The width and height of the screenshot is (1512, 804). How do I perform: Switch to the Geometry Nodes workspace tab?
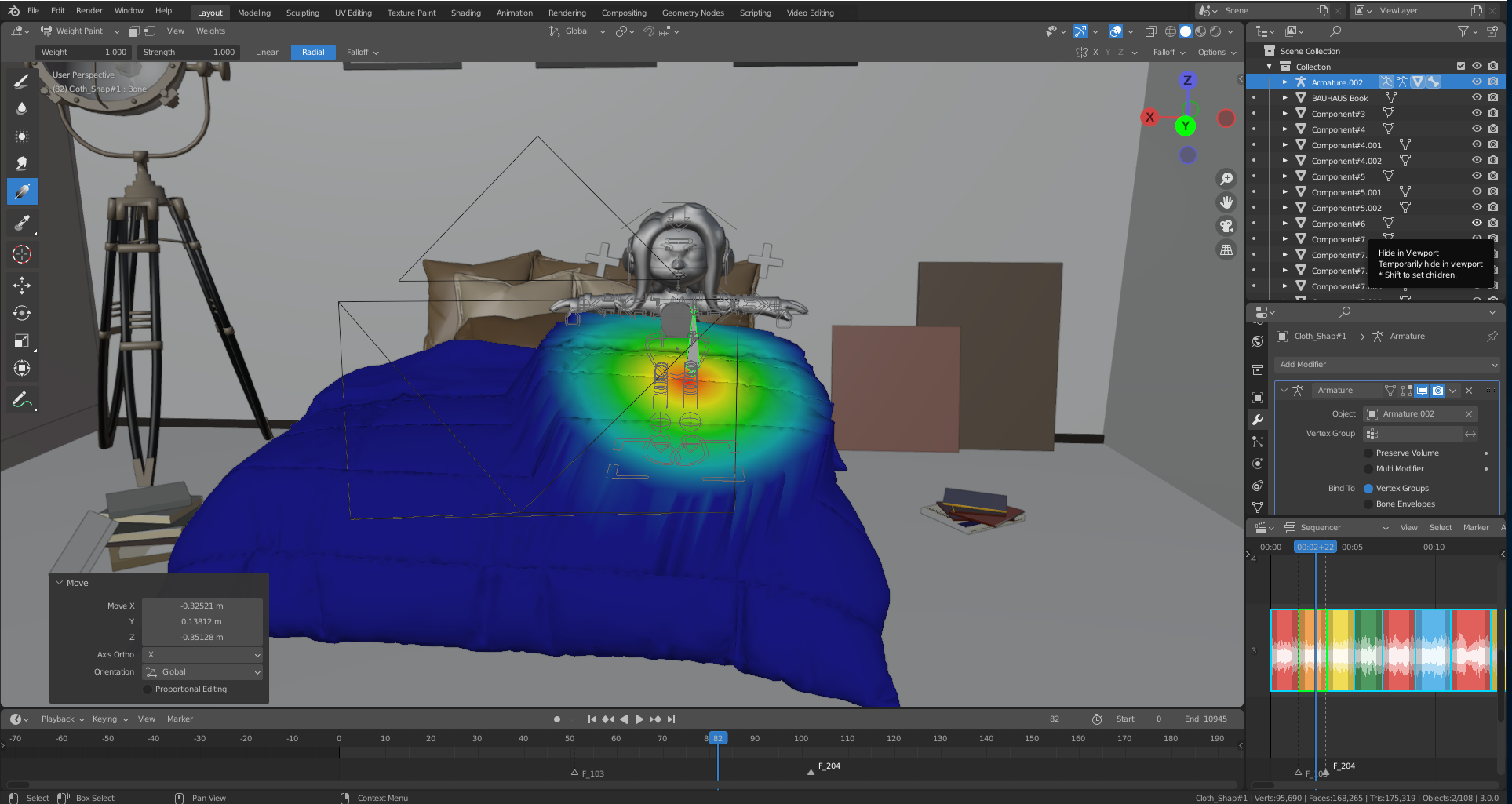click(x=693, y=13)
